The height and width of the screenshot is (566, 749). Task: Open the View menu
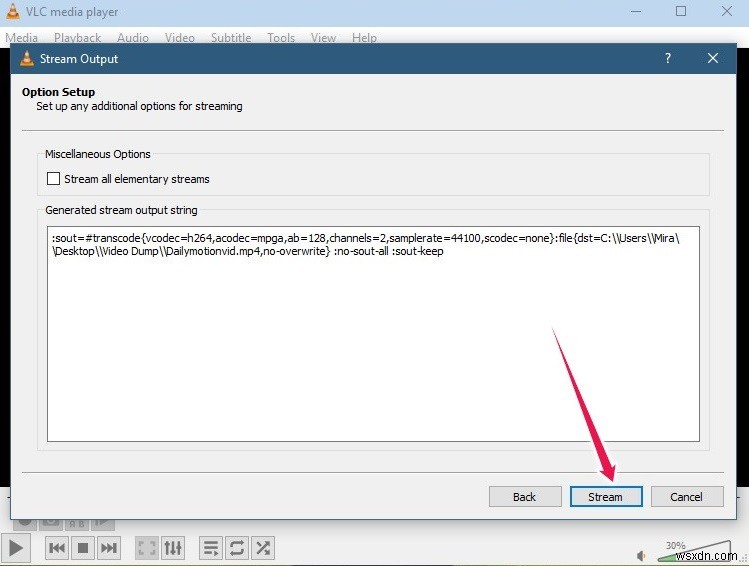(x=323, y=37)
